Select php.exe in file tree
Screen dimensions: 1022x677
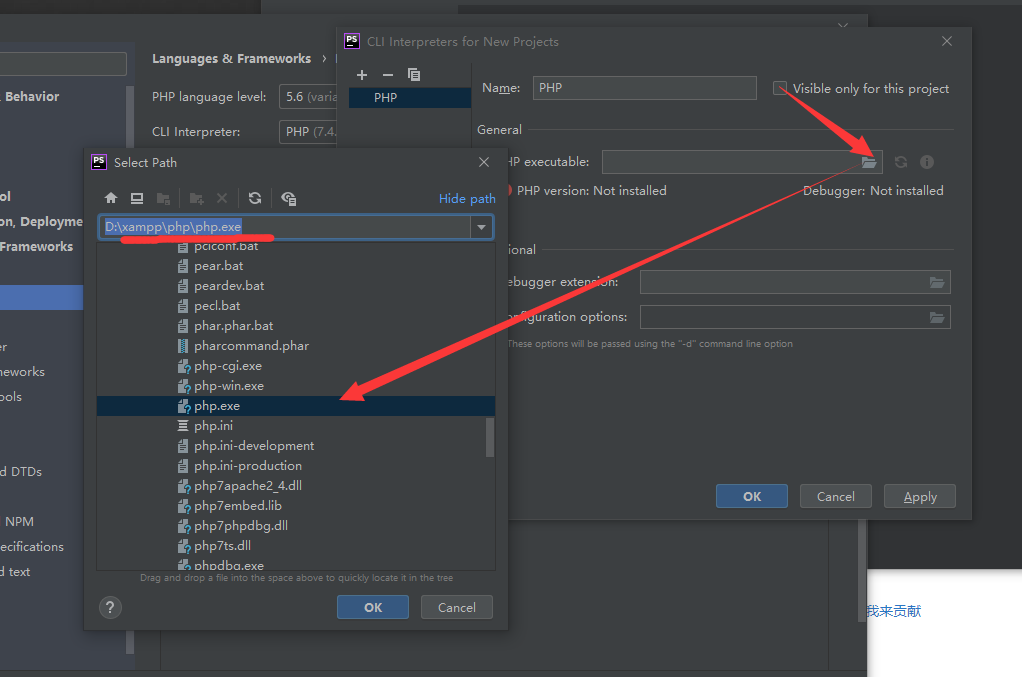point(296,406)
